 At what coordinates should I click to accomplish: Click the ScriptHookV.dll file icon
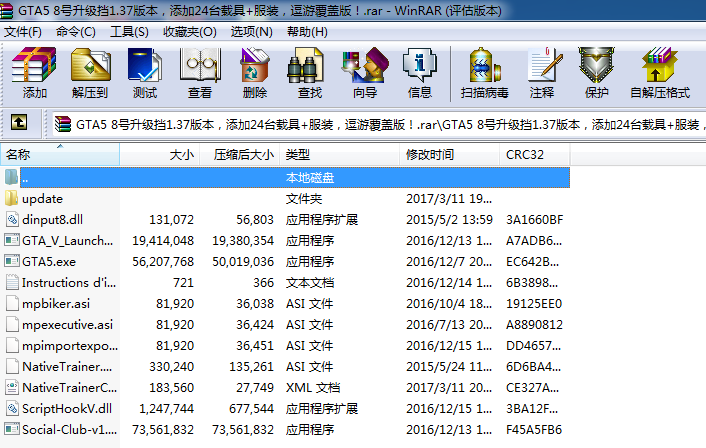11,408
